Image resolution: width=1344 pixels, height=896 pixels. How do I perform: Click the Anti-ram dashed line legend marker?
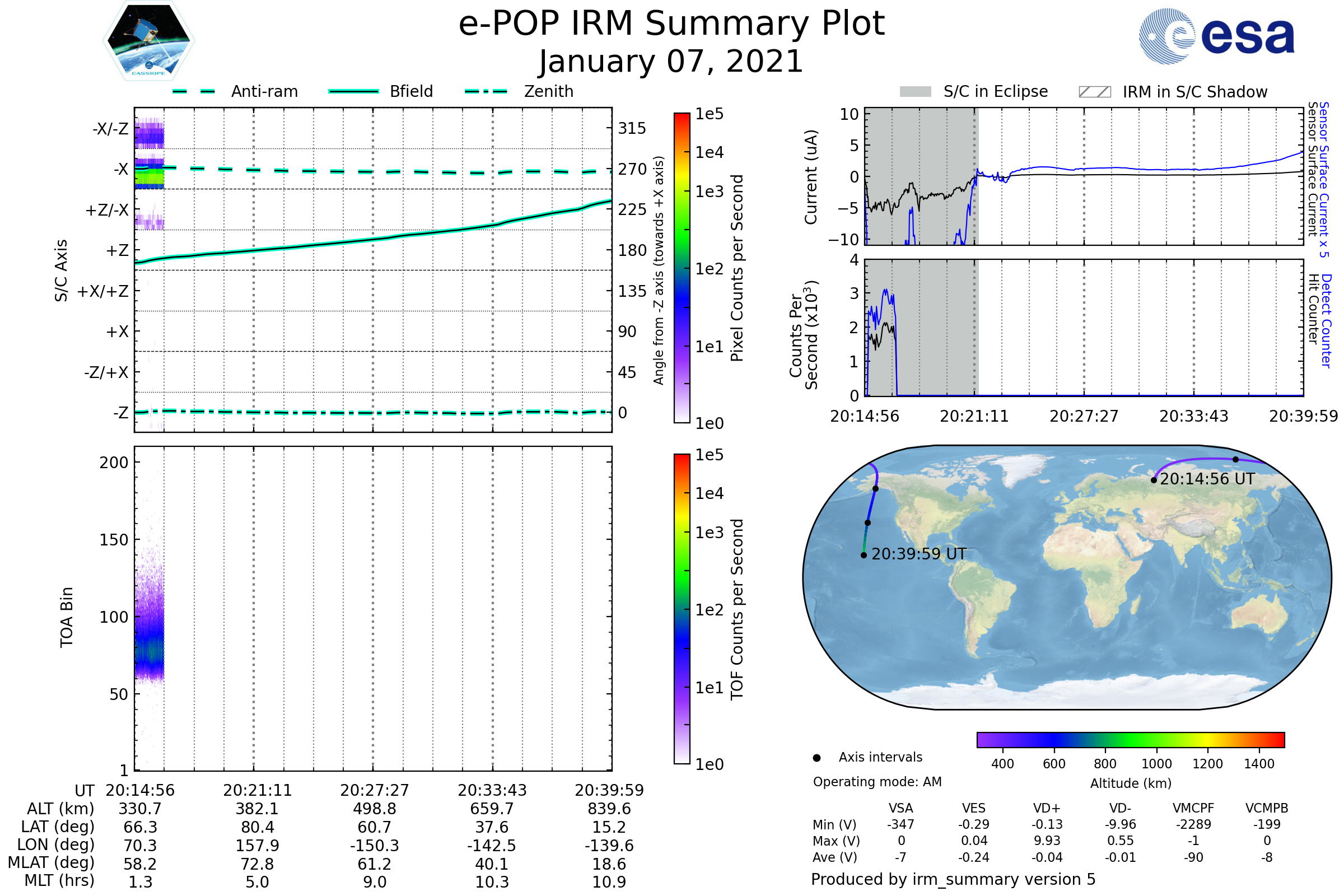click(x=194, y=91)
